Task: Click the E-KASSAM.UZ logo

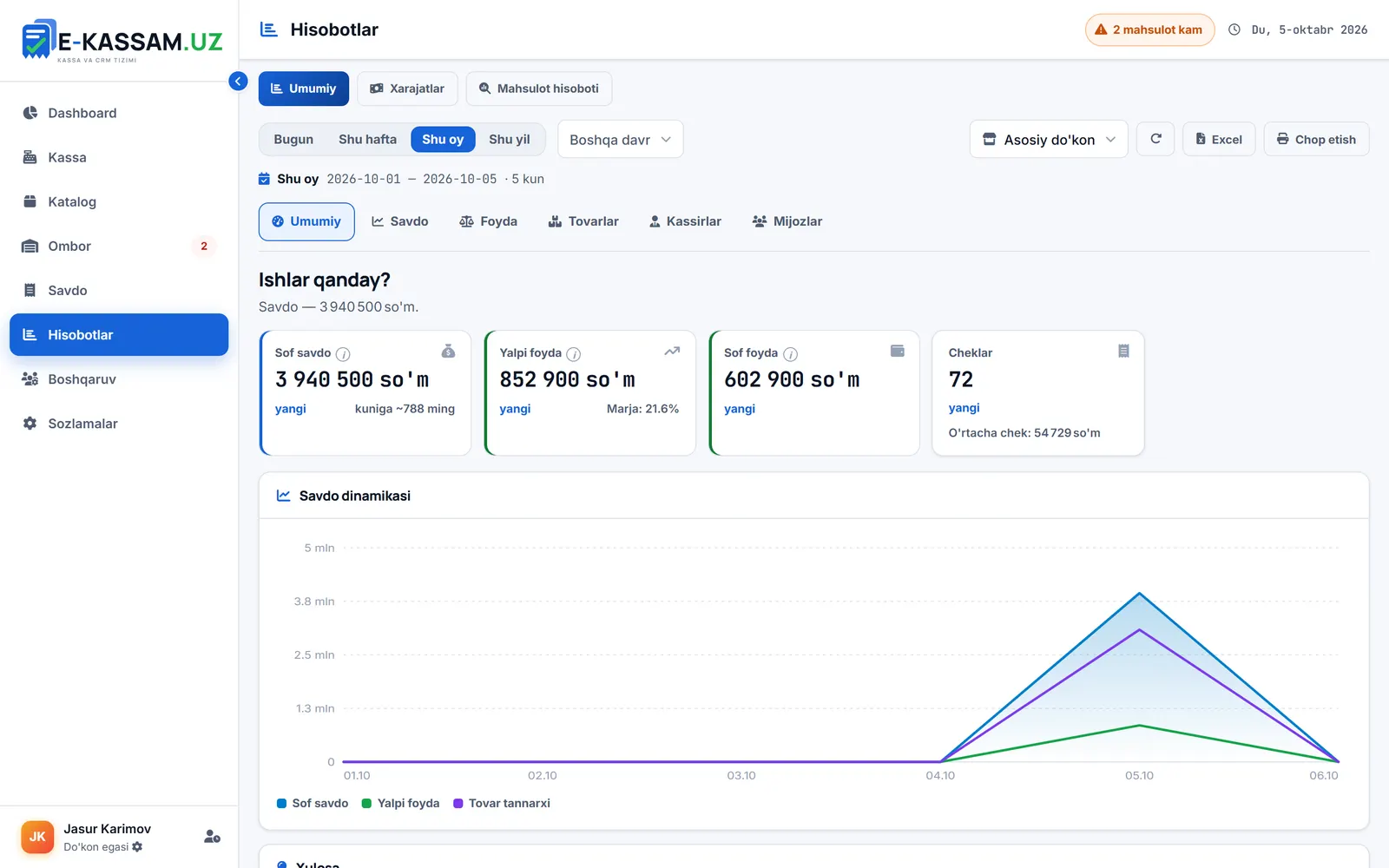Action: pos(122,41)
